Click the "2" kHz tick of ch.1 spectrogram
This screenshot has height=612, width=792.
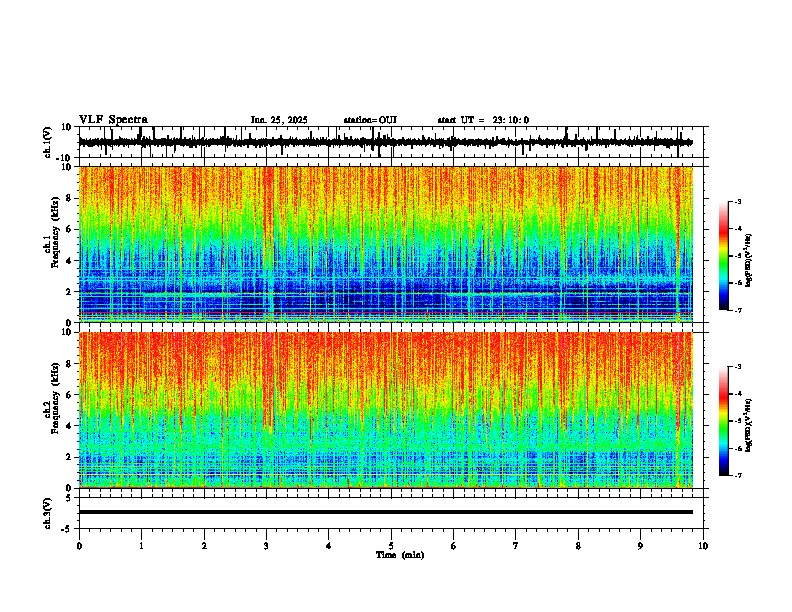(x=70, y=291)
